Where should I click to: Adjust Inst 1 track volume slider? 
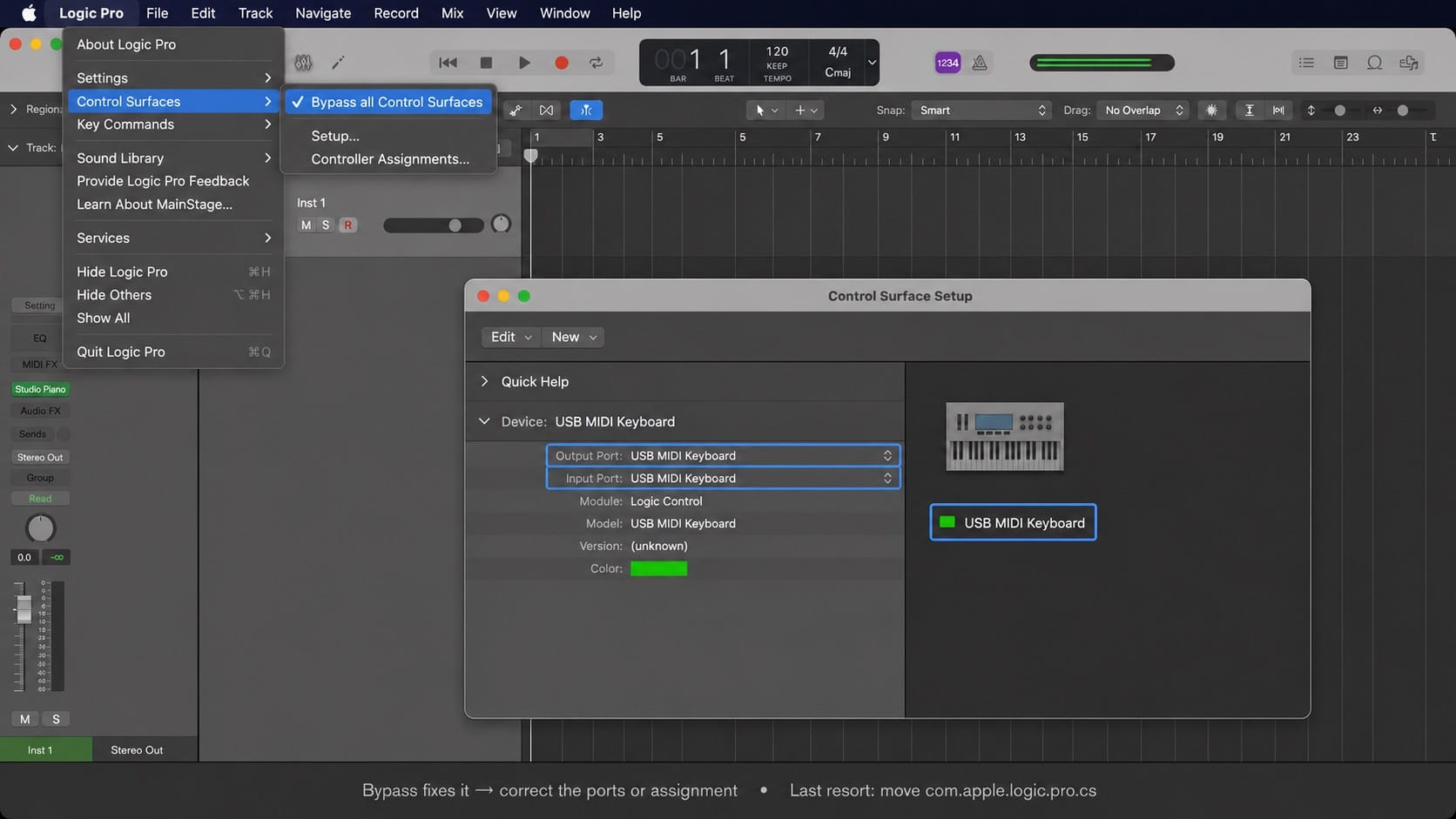tap(434, 225)
